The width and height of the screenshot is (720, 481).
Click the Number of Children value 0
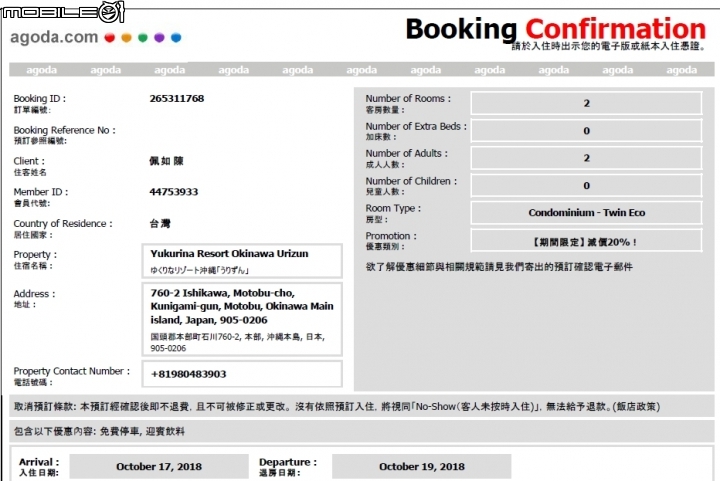click(x=586, y=185)
